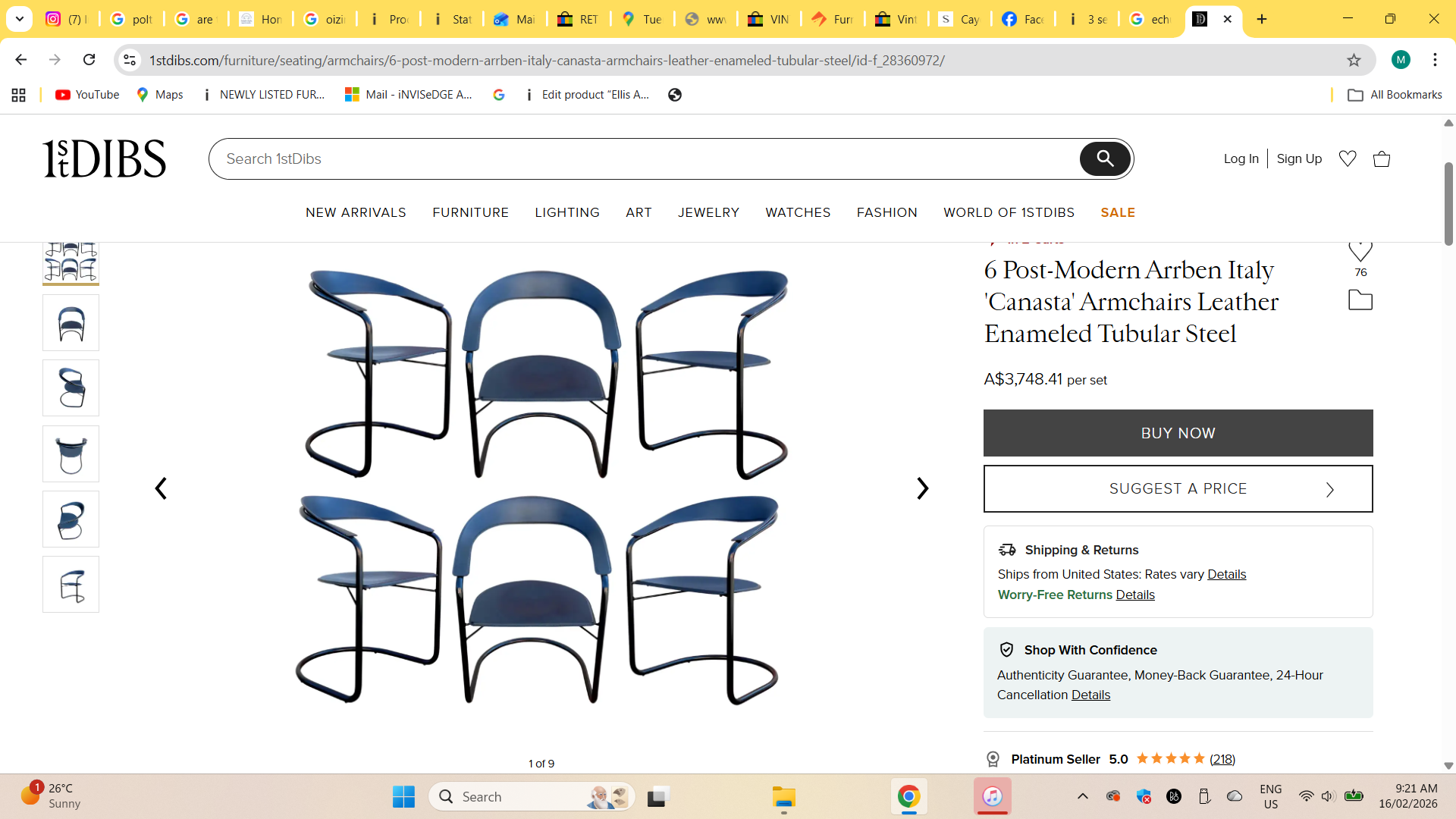Screen dimensions: 1456x819
Task: Open Chrome from the Windows taskbar
Action: pyautogui.click(x=908, y=796)
